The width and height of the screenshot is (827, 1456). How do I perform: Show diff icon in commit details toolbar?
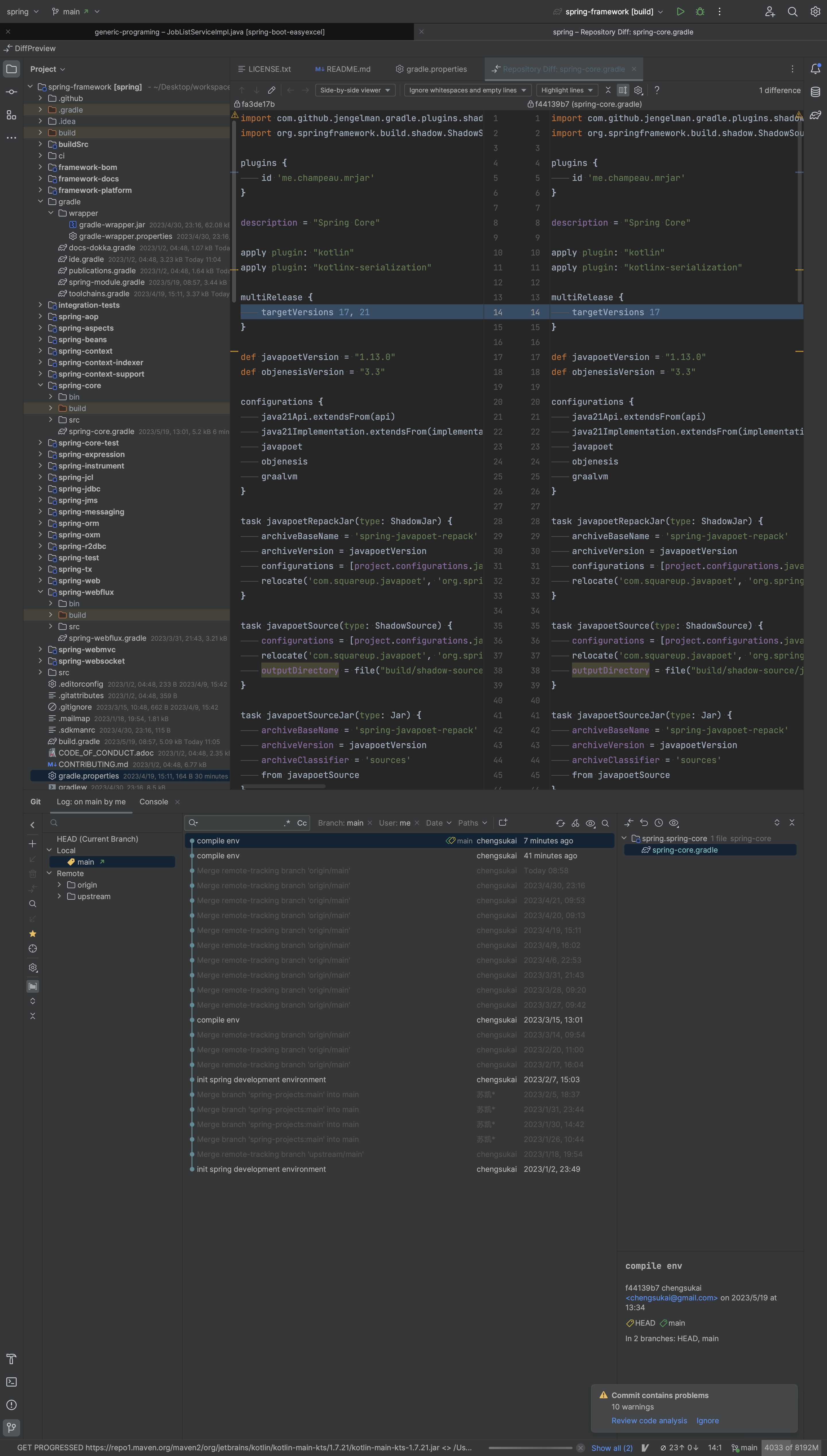pos(628,823)
